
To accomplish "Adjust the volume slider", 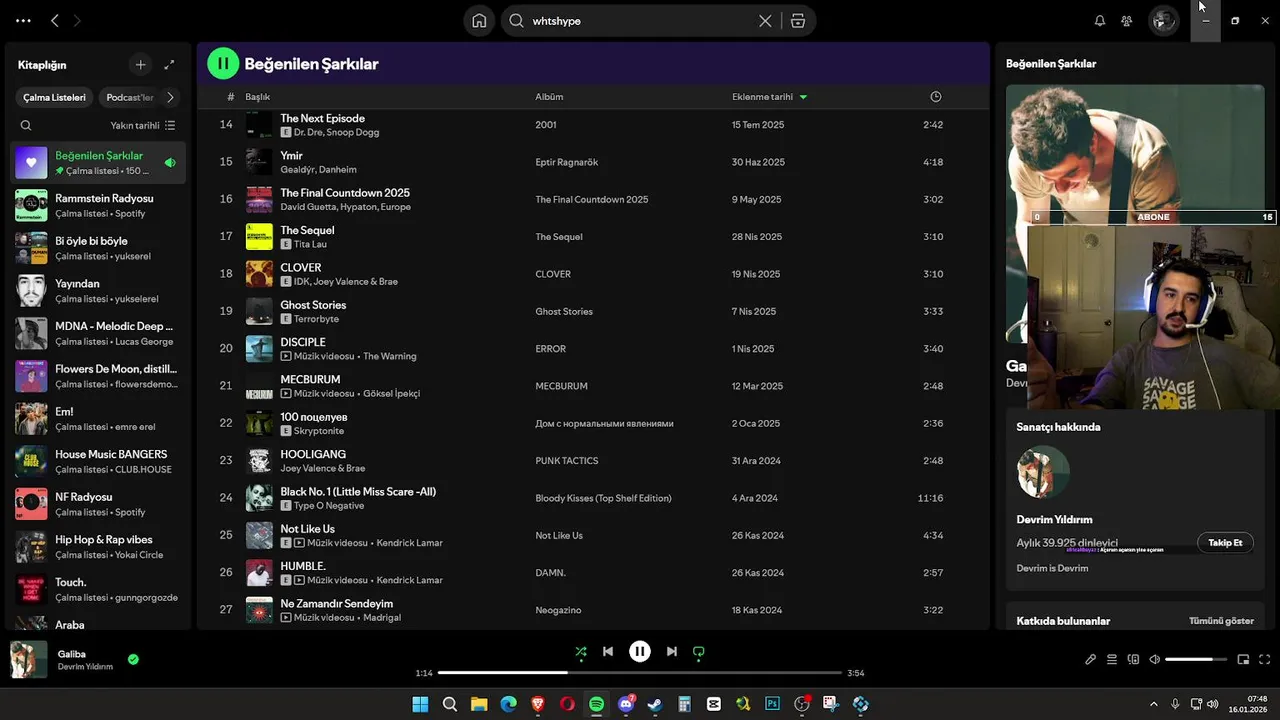I will pyautogui.click(x=1196, y=659).
